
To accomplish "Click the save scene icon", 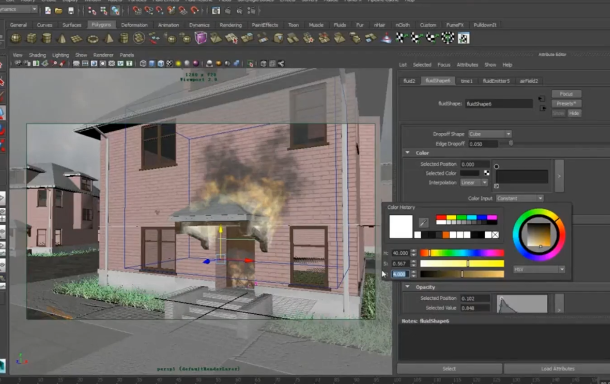I will pyautogui.click(x=70, y=11).
